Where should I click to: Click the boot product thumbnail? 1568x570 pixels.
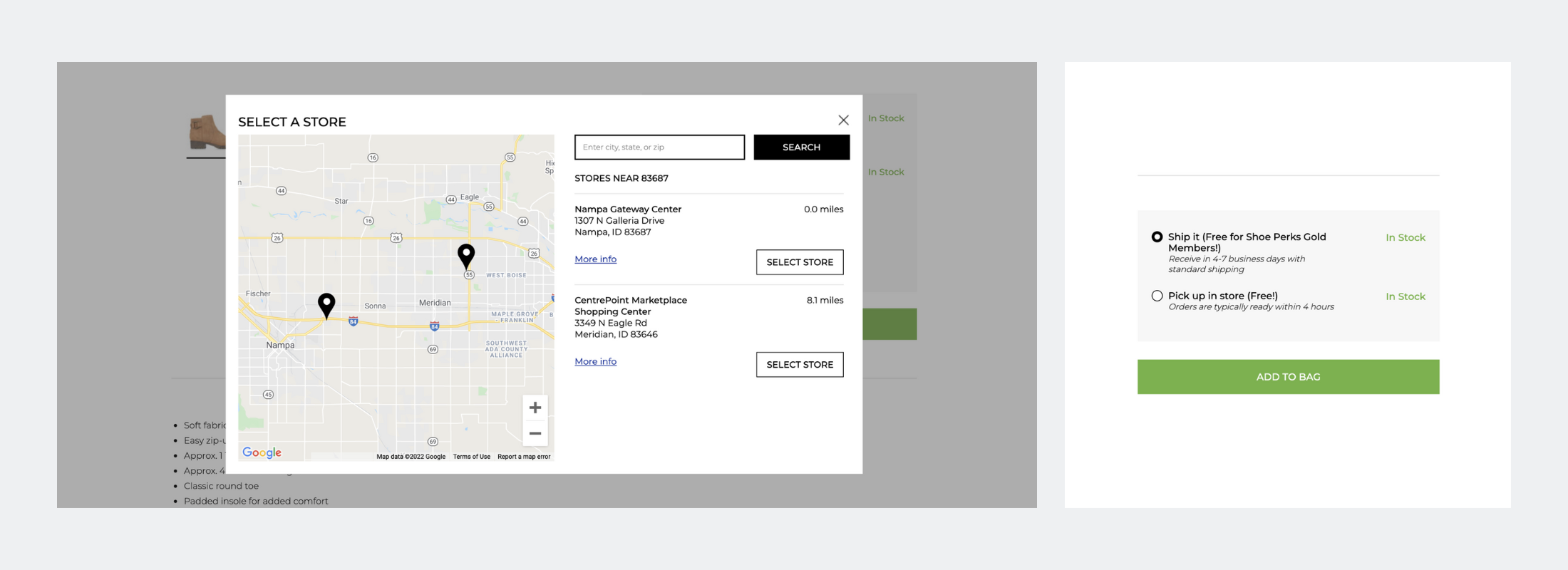(x=206, y=134)
